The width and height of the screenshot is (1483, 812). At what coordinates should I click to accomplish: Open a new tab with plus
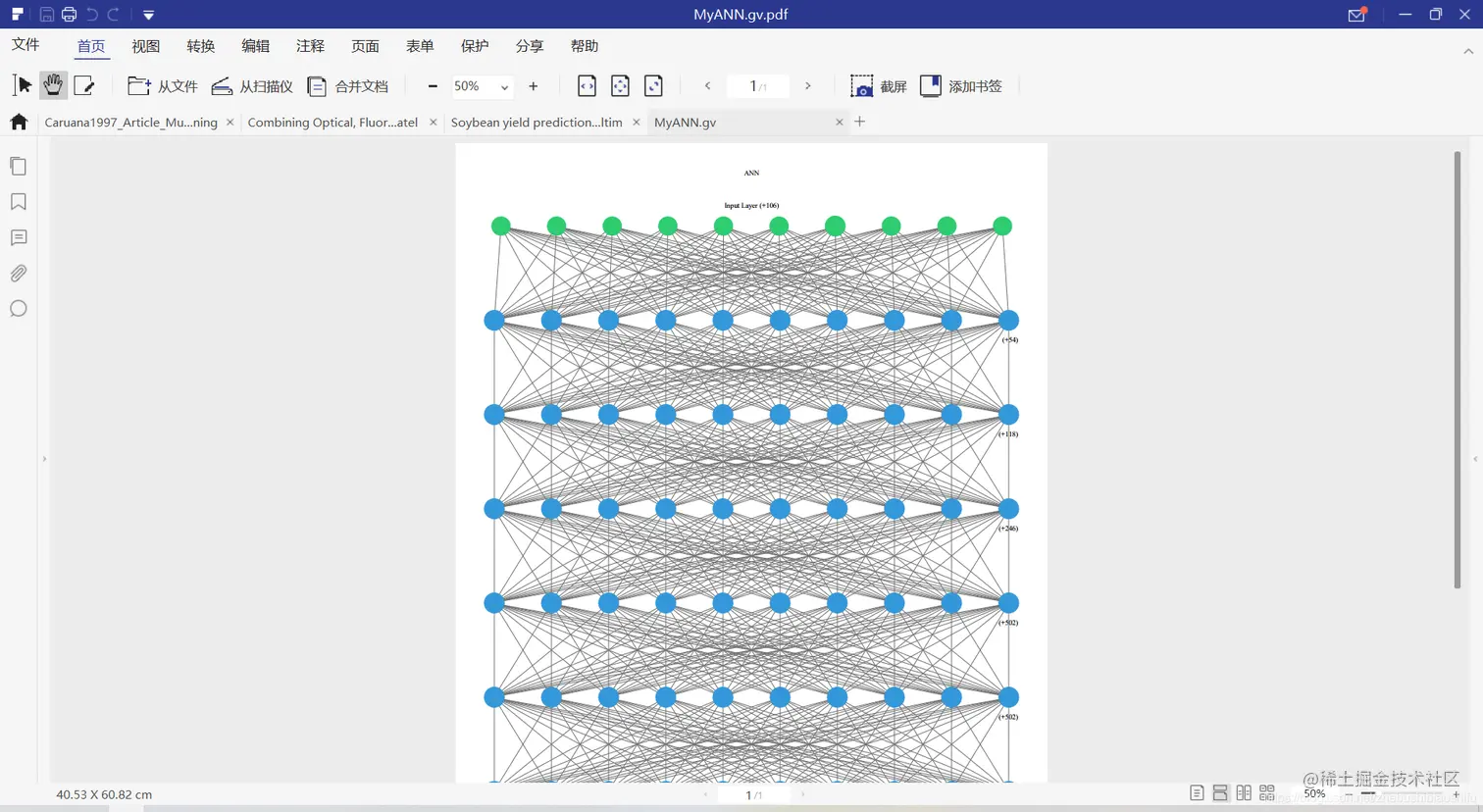point(860,122)
